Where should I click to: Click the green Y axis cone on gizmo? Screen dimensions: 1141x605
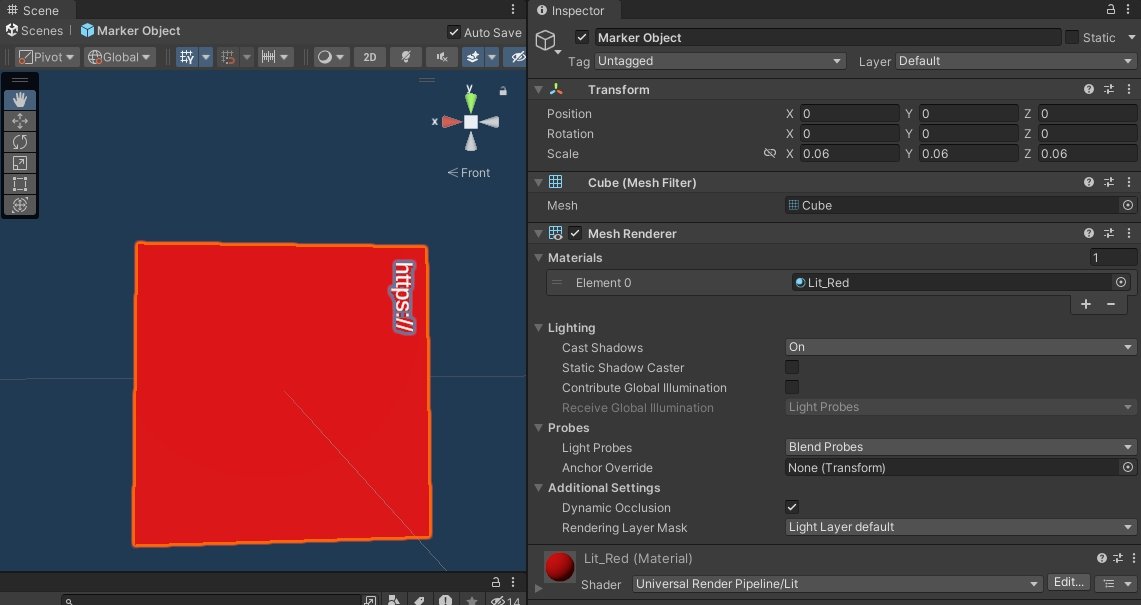(x=471, y=100)
